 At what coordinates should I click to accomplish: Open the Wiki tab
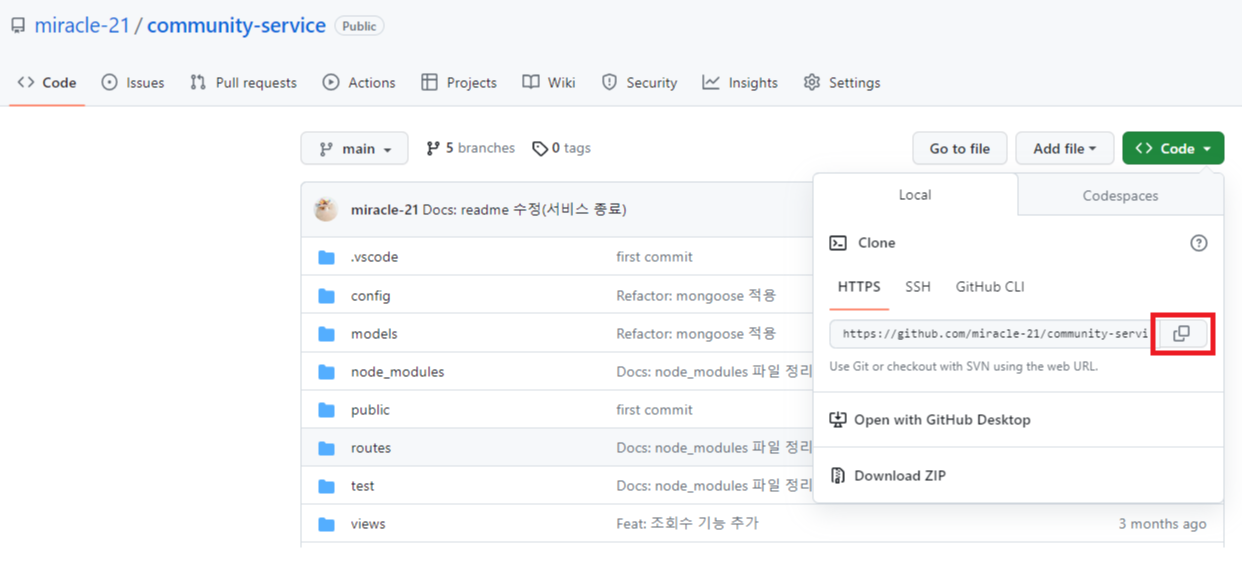point(549,82)
